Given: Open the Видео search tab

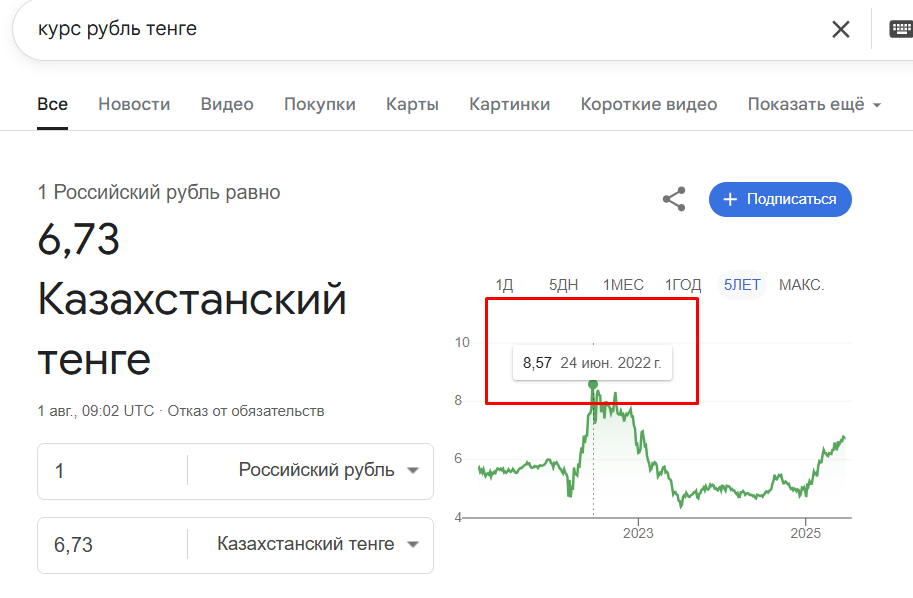Looking at the screenshot, I should click(x=227, y=104).
